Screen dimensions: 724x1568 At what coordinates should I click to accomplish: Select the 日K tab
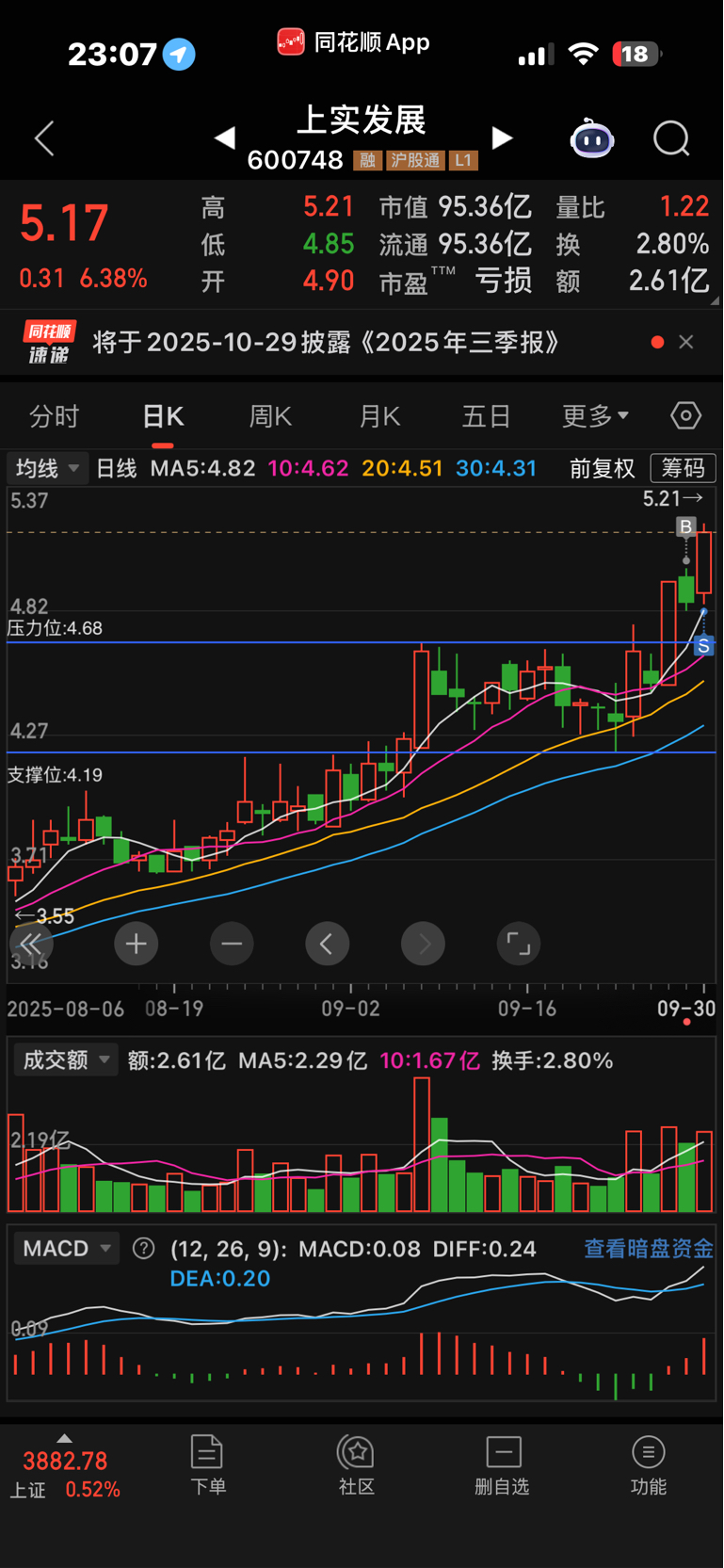(x=163, y=416)
